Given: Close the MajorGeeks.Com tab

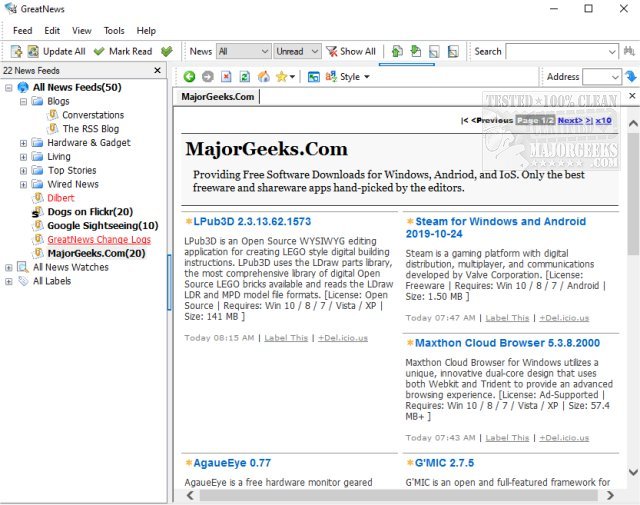Looking at the screenshot, I should pyautogui.click(x=632, y=96).
